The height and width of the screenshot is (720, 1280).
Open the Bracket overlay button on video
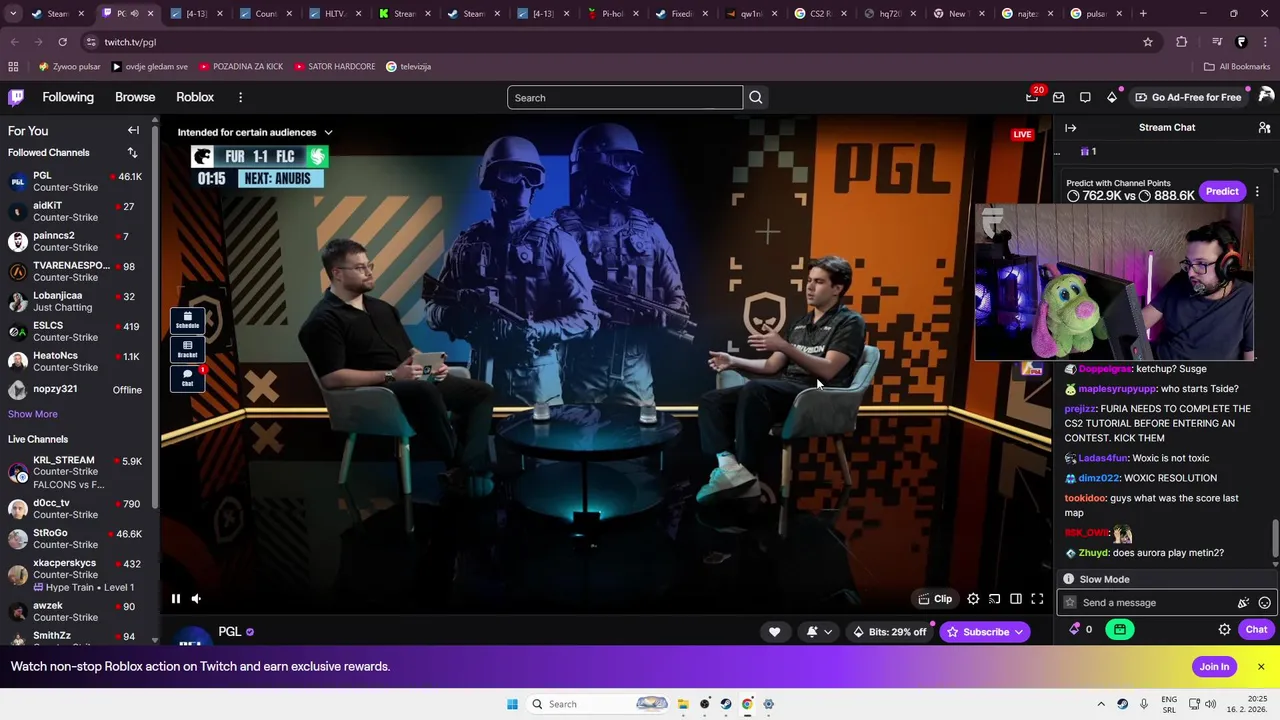(x=187, y=349)
